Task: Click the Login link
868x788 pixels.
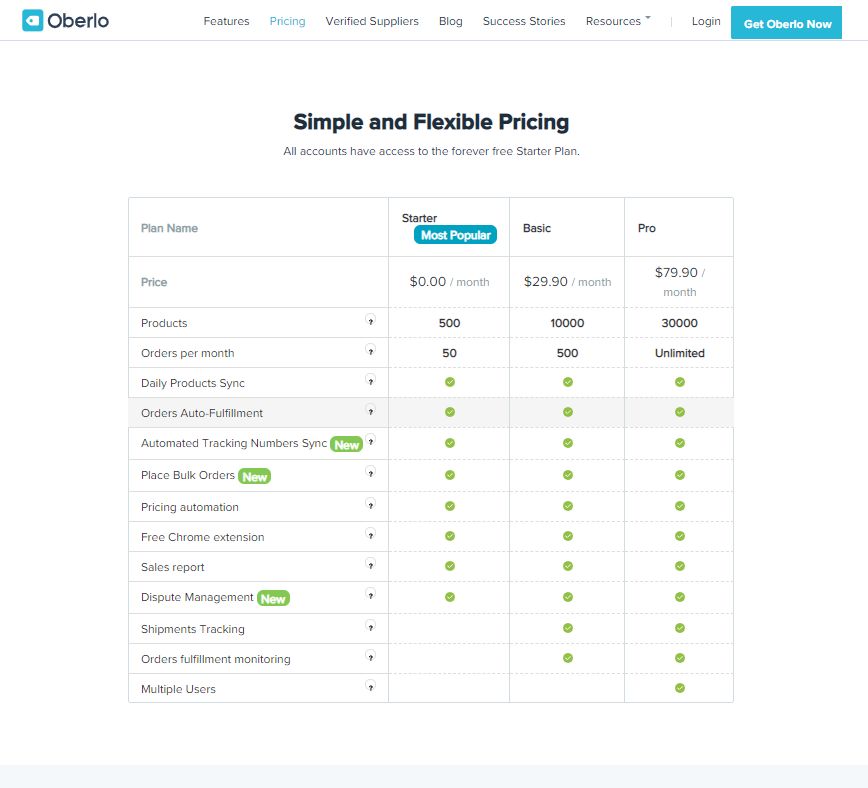Action: [x=706, y=21]
